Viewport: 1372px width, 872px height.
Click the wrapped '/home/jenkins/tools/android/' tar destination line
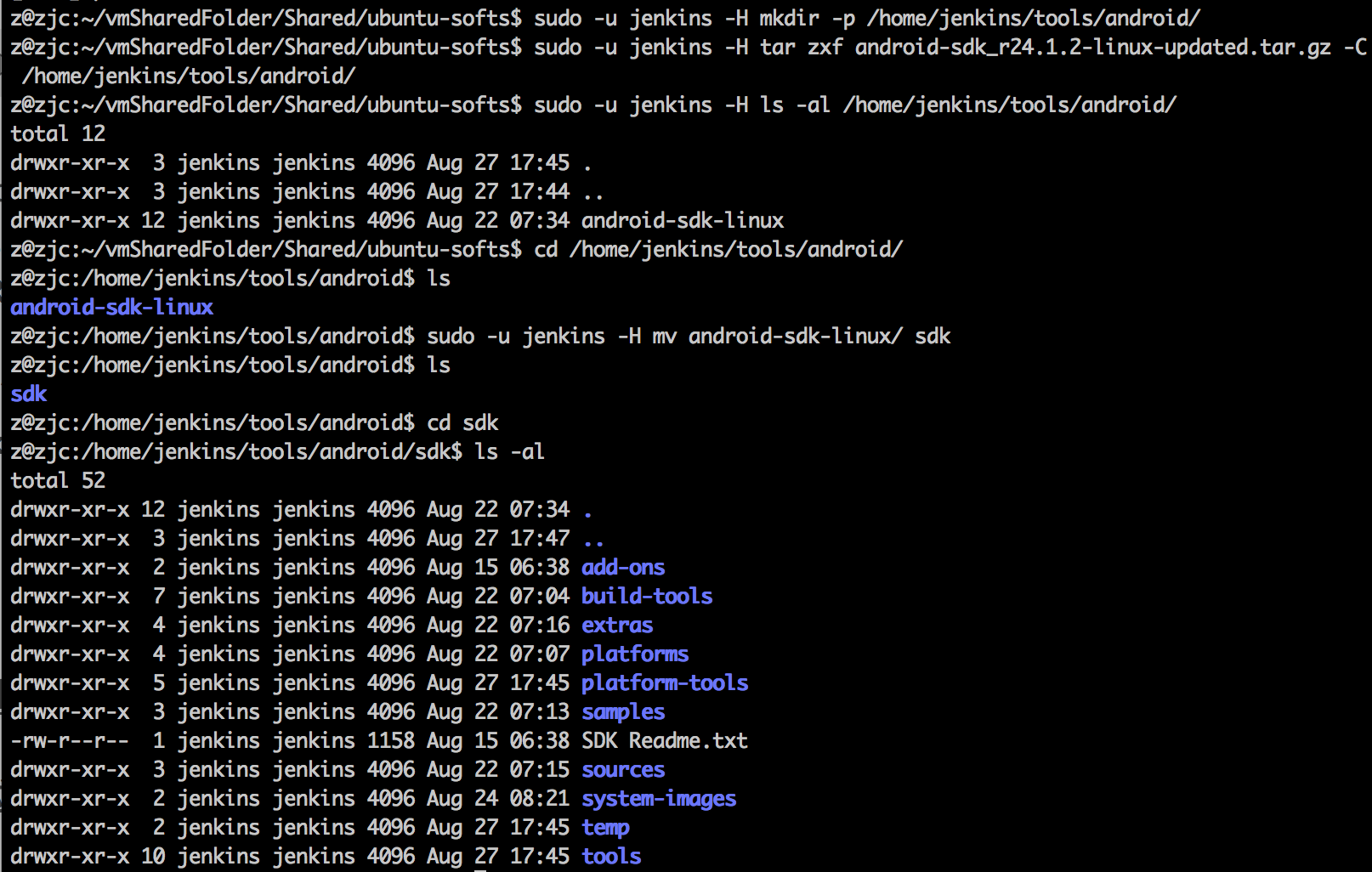tap(189, 76)
